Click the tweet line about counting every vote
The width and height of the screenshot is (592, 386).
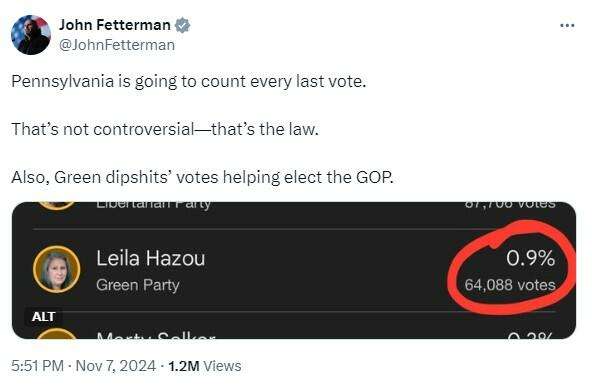tap(189, 82)
